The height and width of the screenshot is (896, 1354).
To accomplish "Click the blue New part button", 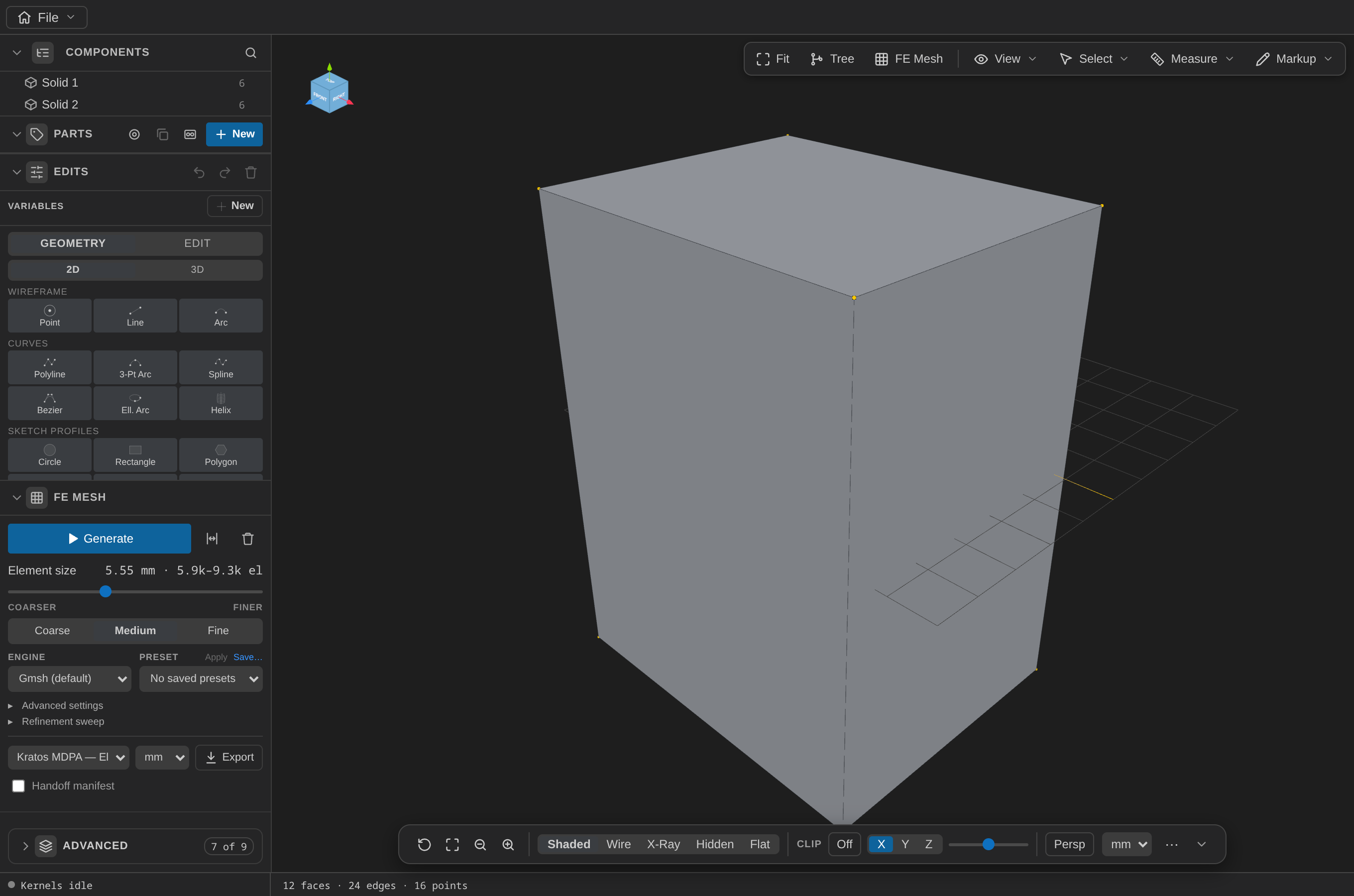I will pos(234,134).
